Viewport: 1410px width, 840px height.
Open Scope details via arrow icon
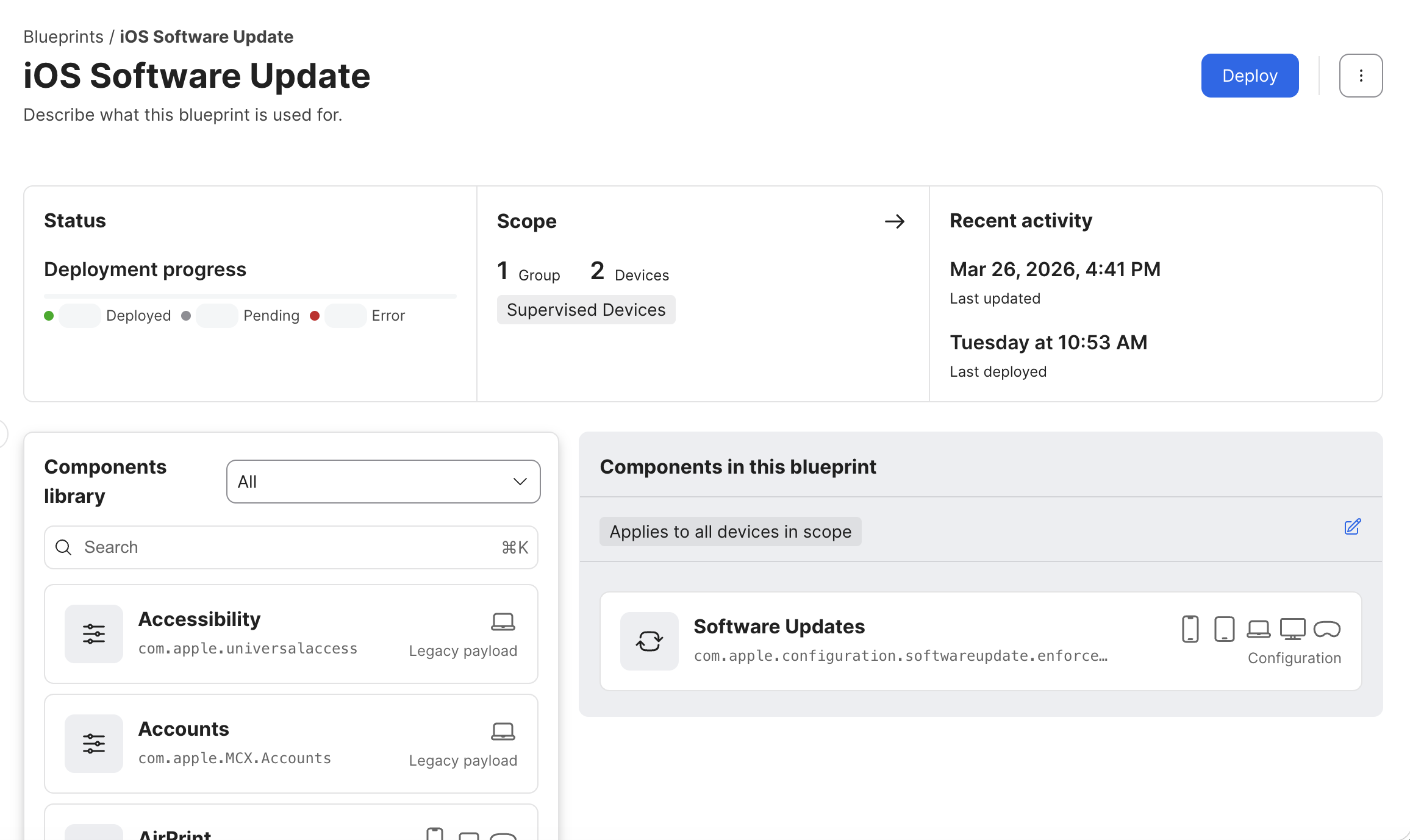point(895,221)
